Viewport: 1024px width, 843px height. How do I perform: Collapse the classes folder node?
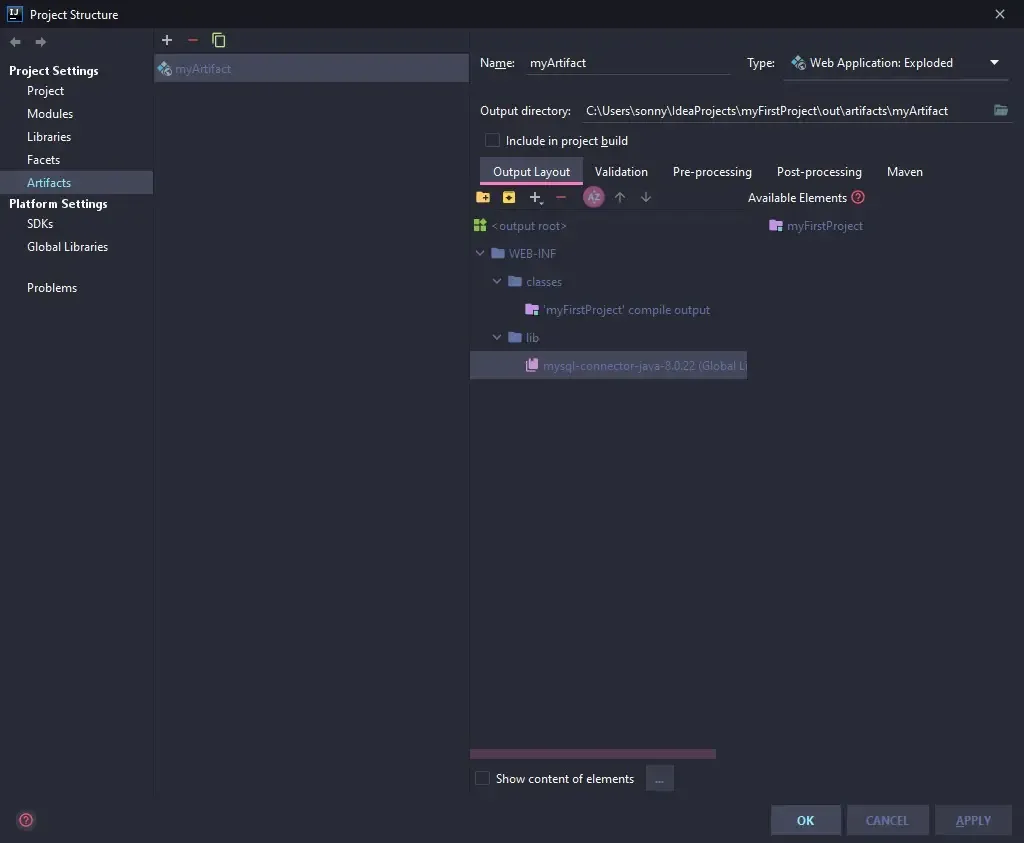497,282
